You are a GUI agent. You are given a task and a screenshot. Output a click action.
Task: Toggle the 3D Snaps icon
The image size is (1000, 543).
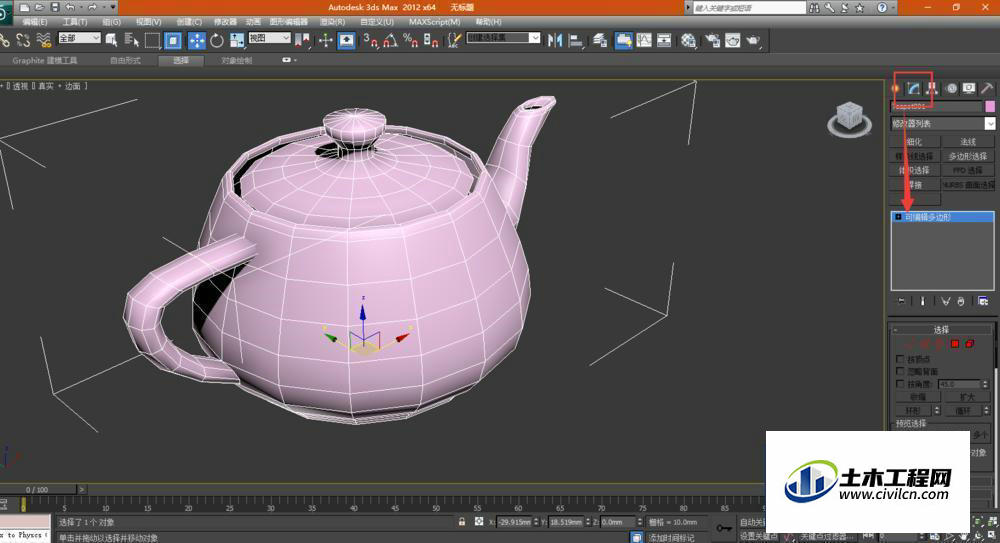(x=371, y=40)
